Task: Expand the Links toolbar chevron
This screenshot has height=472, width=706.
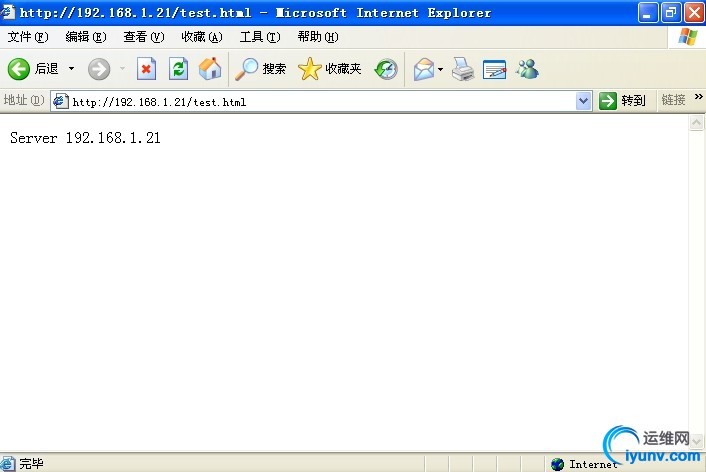Action: point(698,96)
